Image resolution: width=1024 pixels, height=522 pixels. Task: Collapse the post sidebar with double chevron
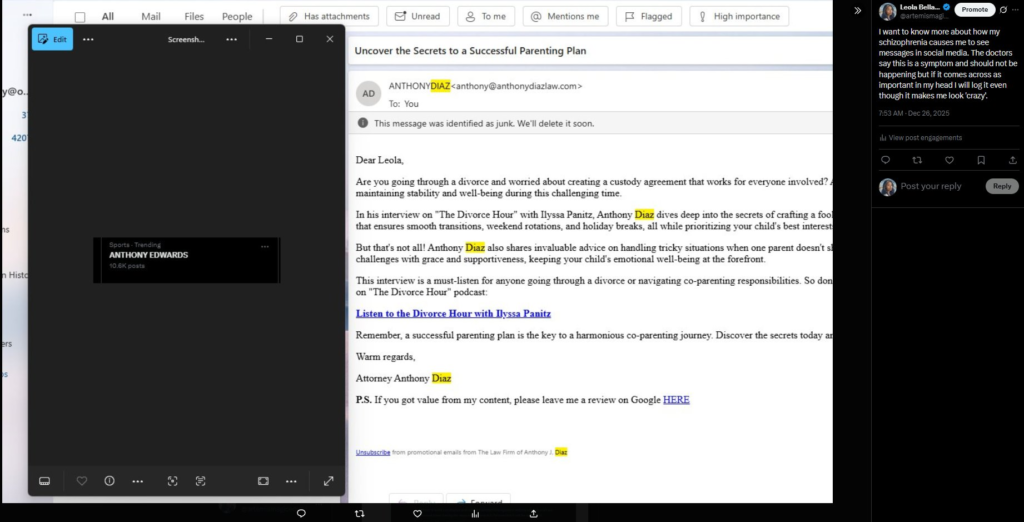[857, 10]
